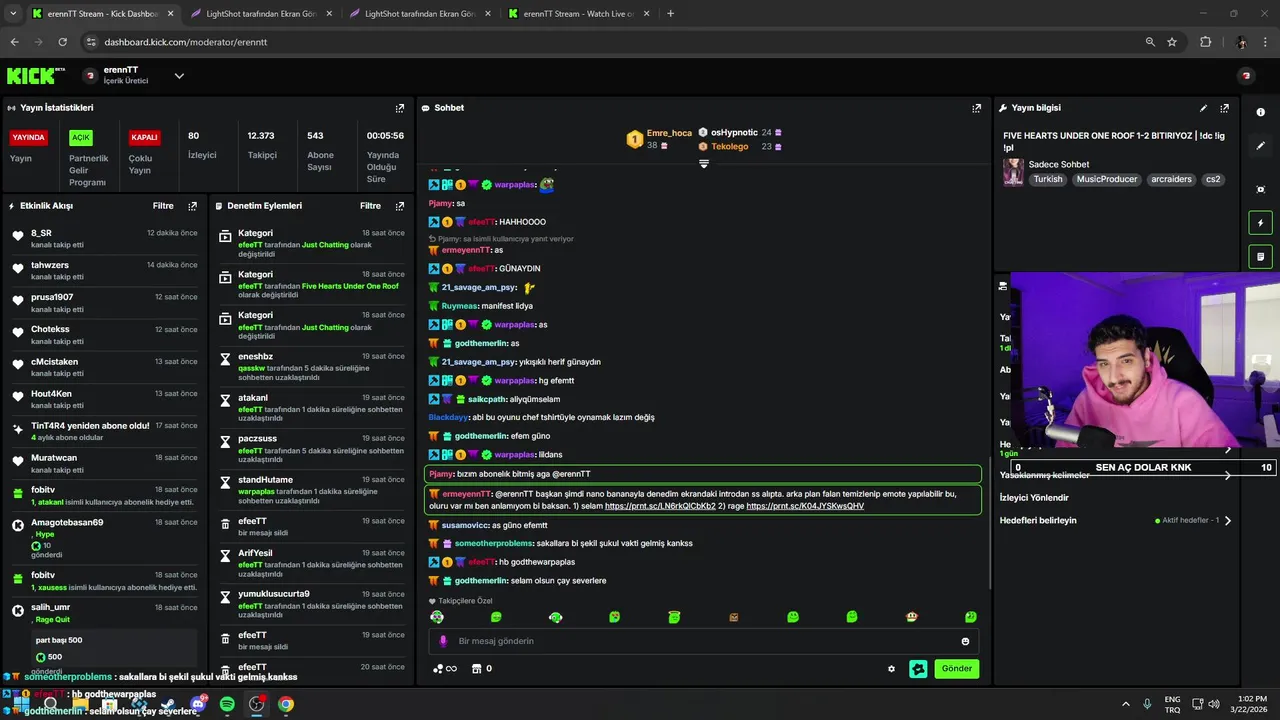Open OBS Studio from the taskbar
This screenshot has width=1280, height=720.
pyautogui.click(x=256, y=704)
